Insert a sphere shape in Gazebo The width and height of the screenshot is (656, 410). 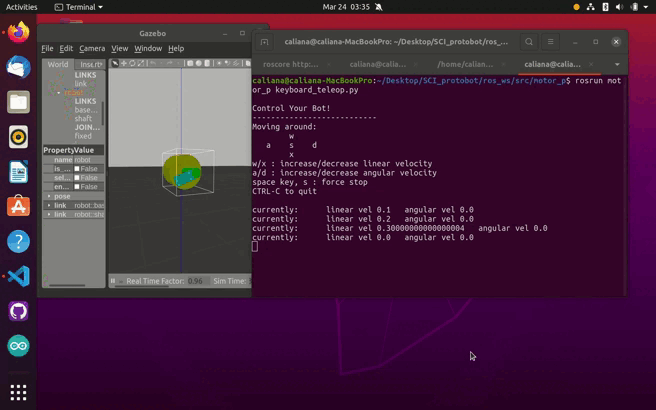[x=199, y=63]
